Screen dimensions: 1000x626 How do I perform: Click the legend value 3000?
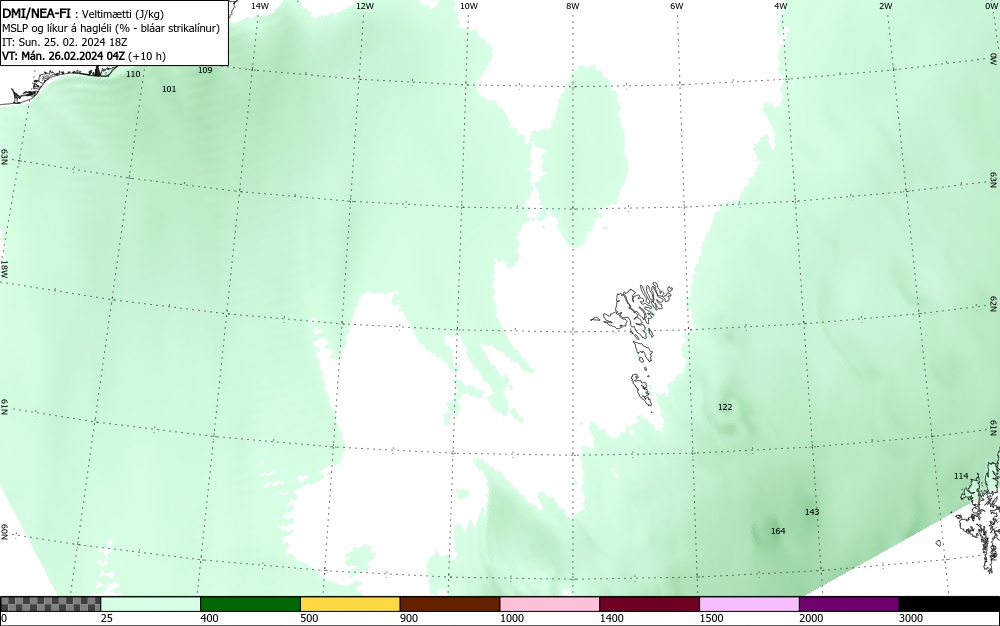[911, 618]
